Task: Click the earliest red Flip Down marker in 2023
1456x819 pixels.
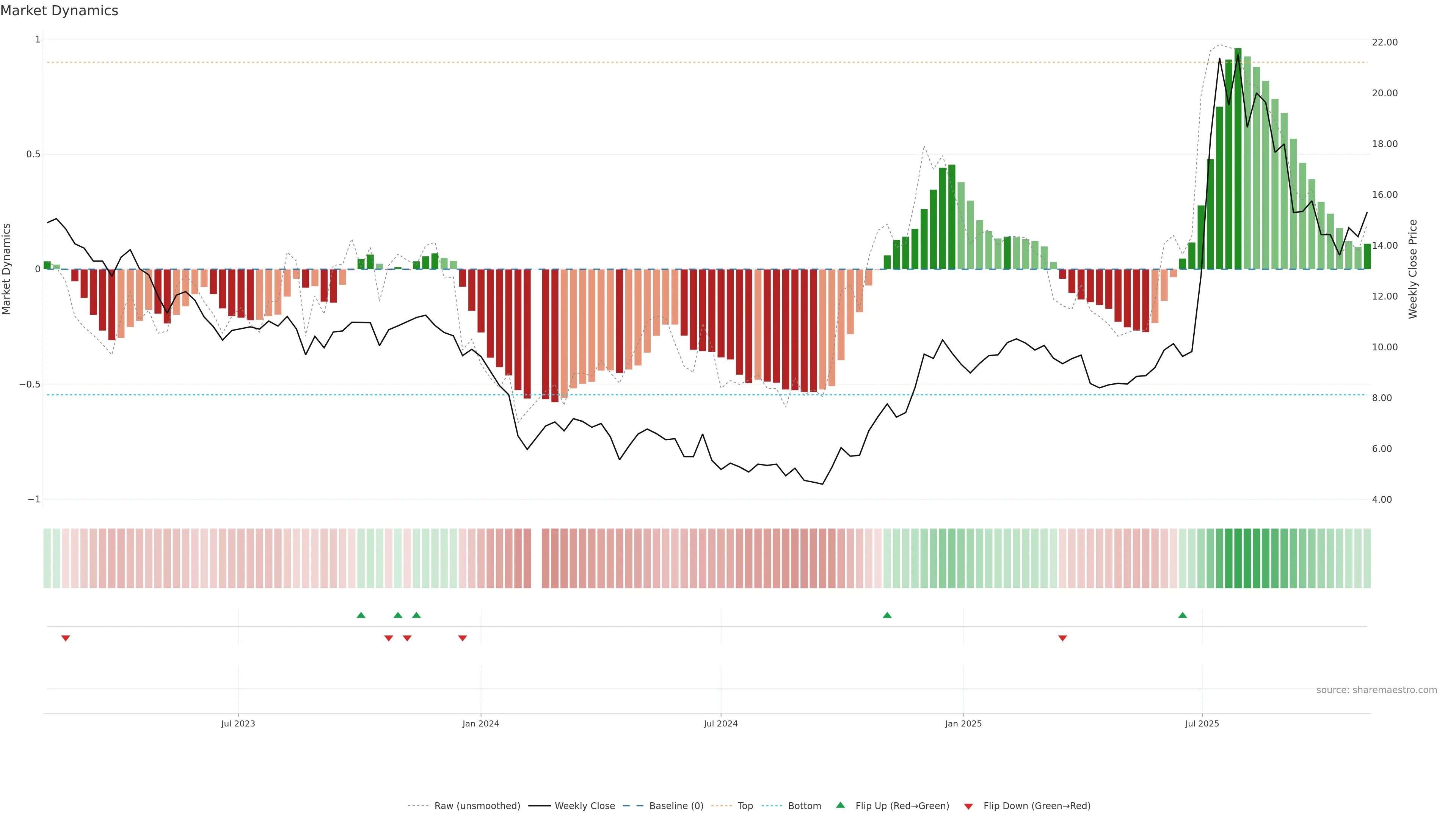Action: click(x=66, y=638)
